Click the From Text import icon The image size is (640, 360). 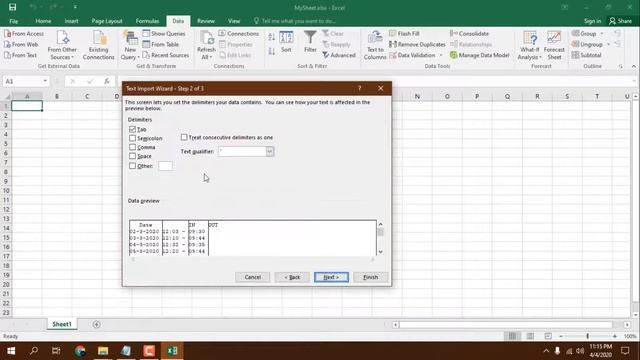[x=7, y=55]
